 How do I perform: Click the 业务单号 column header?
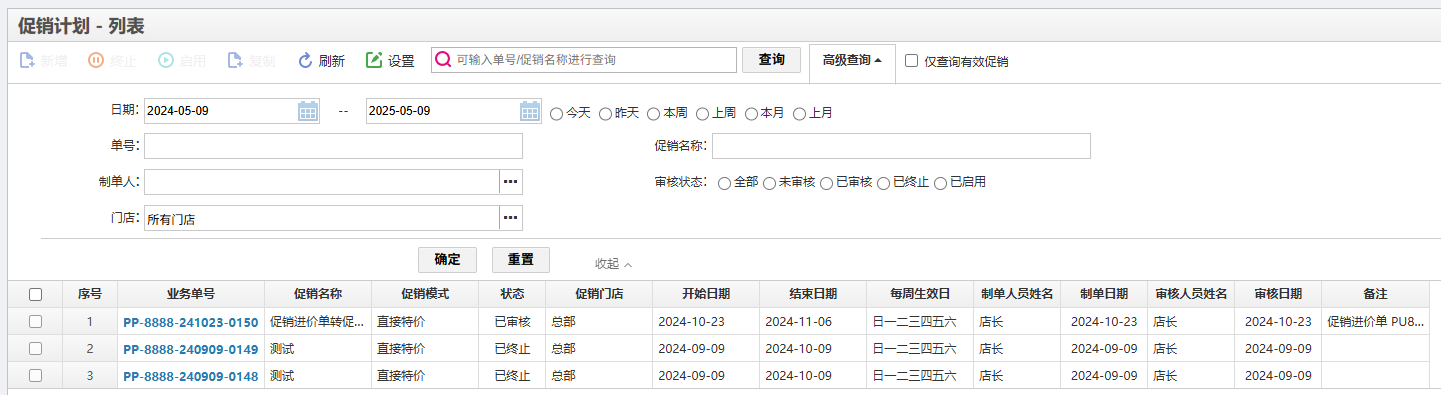tap(191, 294)
